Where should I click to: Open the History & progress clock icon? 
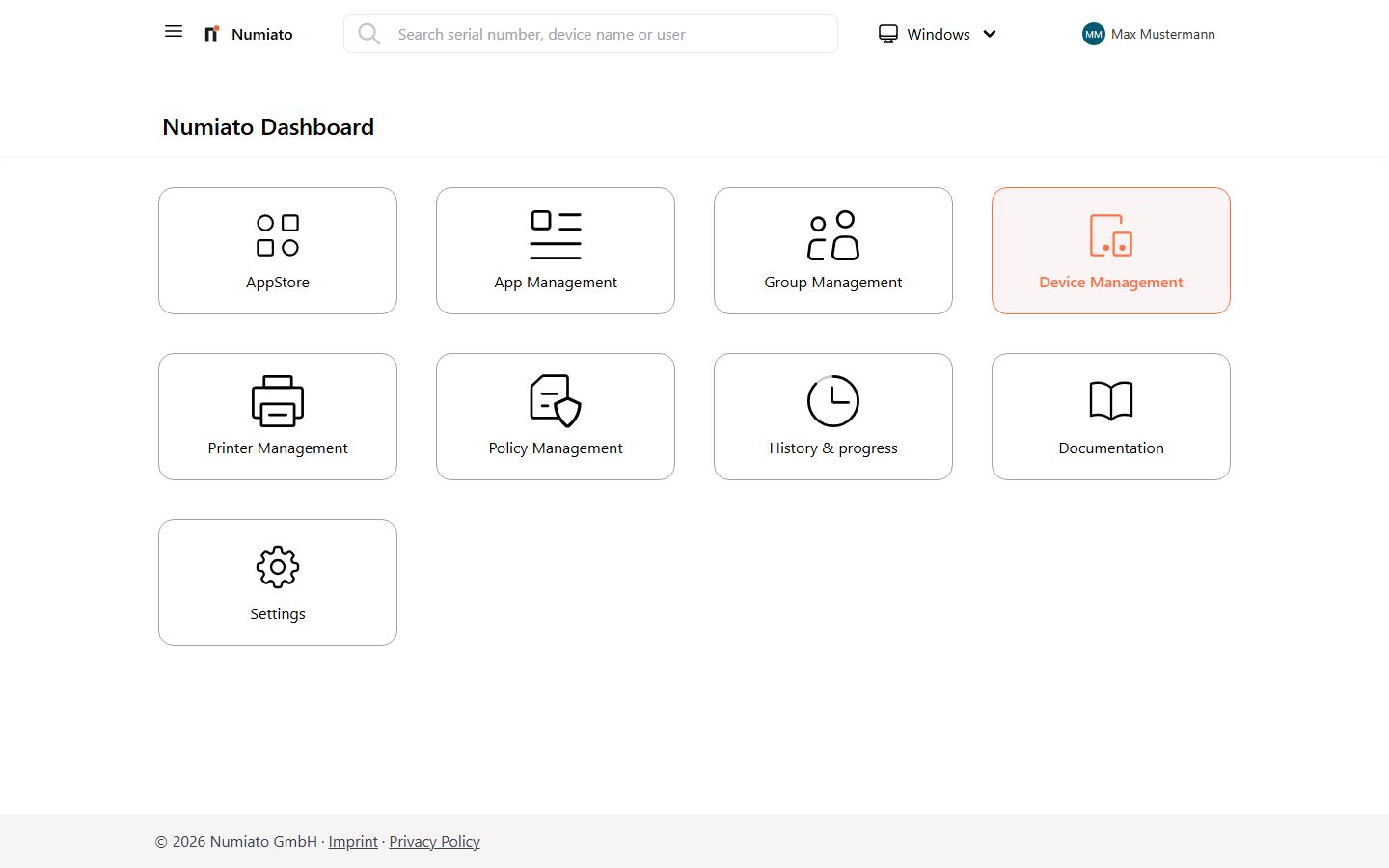(832, 400)
